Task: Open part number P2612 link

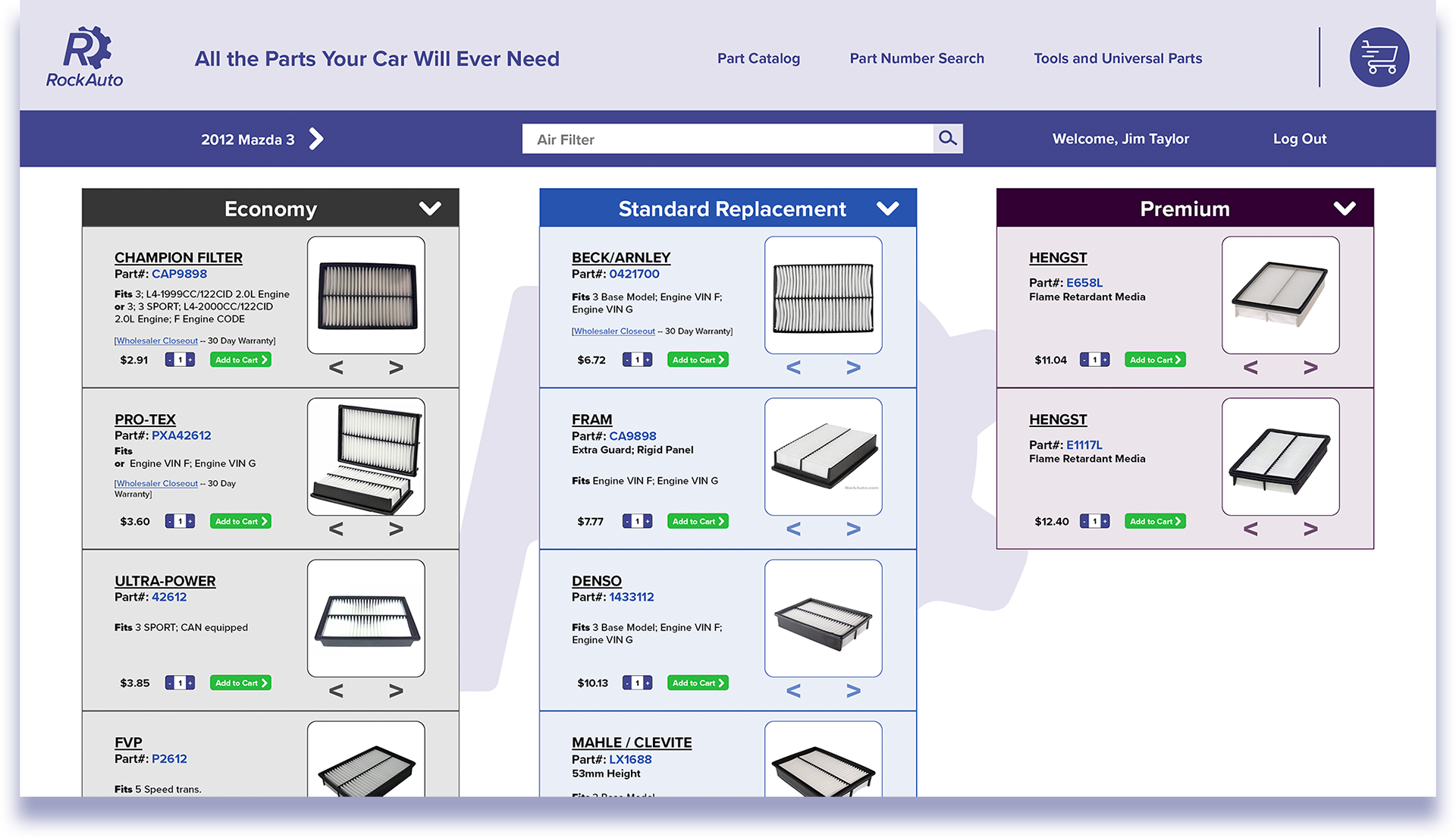Action: pos(169,758)
